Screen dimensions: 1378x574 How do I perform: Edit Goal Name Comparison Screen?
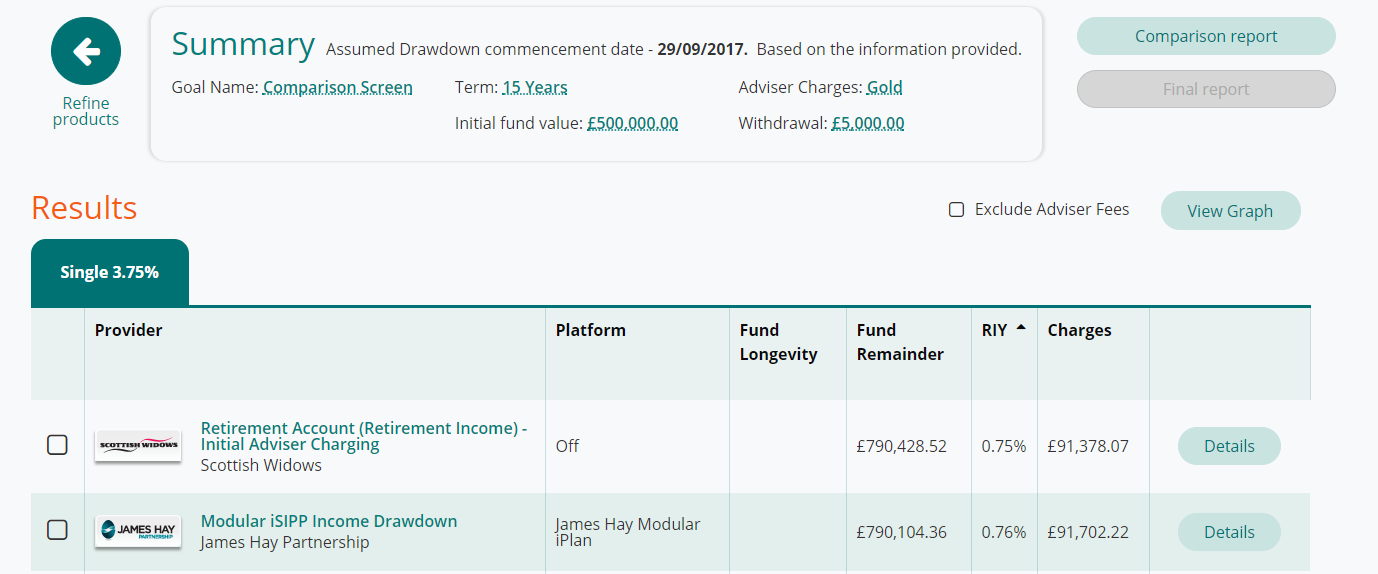[337, 88]
